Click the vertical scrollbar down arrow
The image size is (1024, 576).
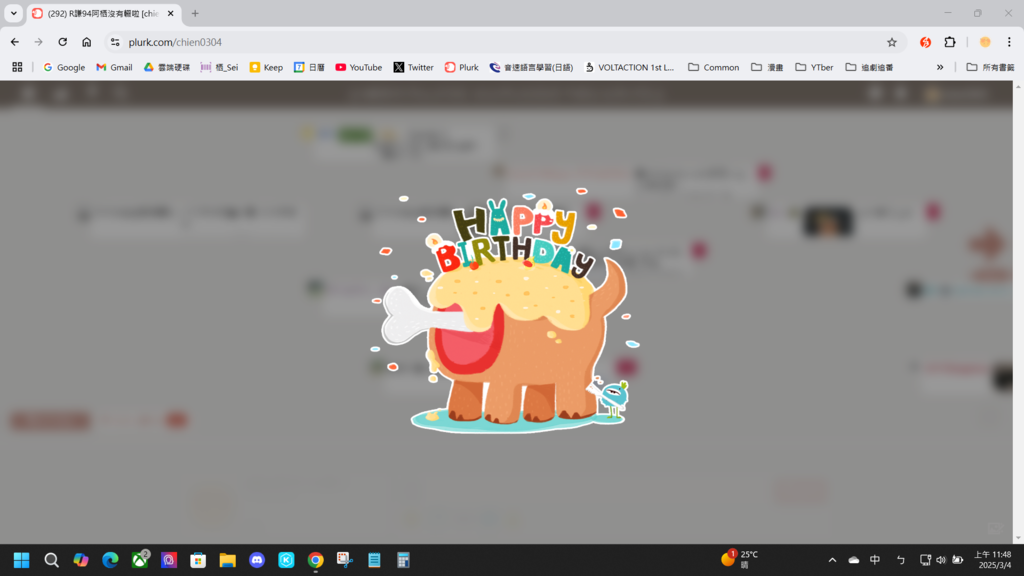pyautogui.click(x=1018, y=538)
